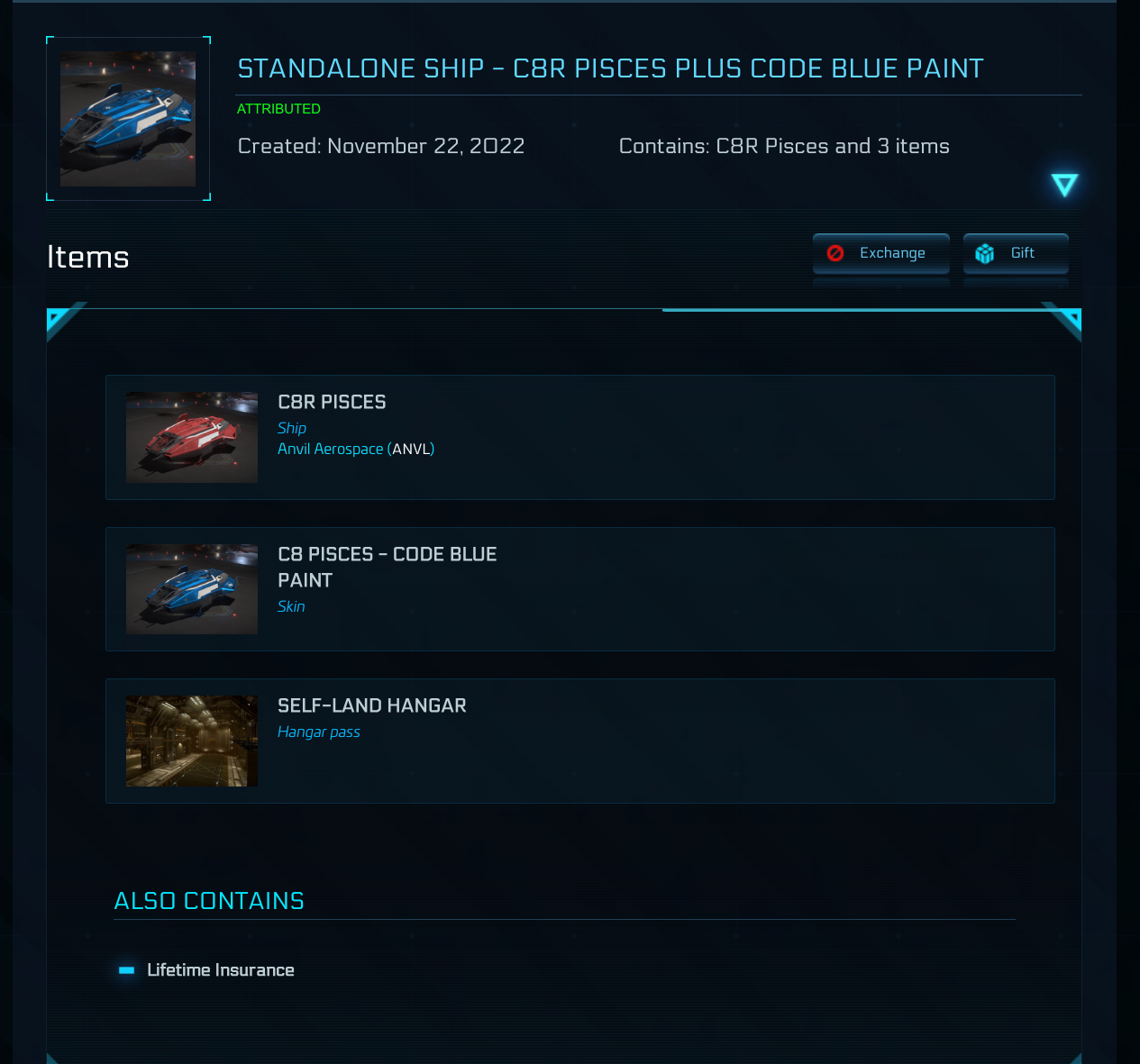The image size is (1140, 1064).
Task: Click the gift box icon
Action: coord(985,254)
